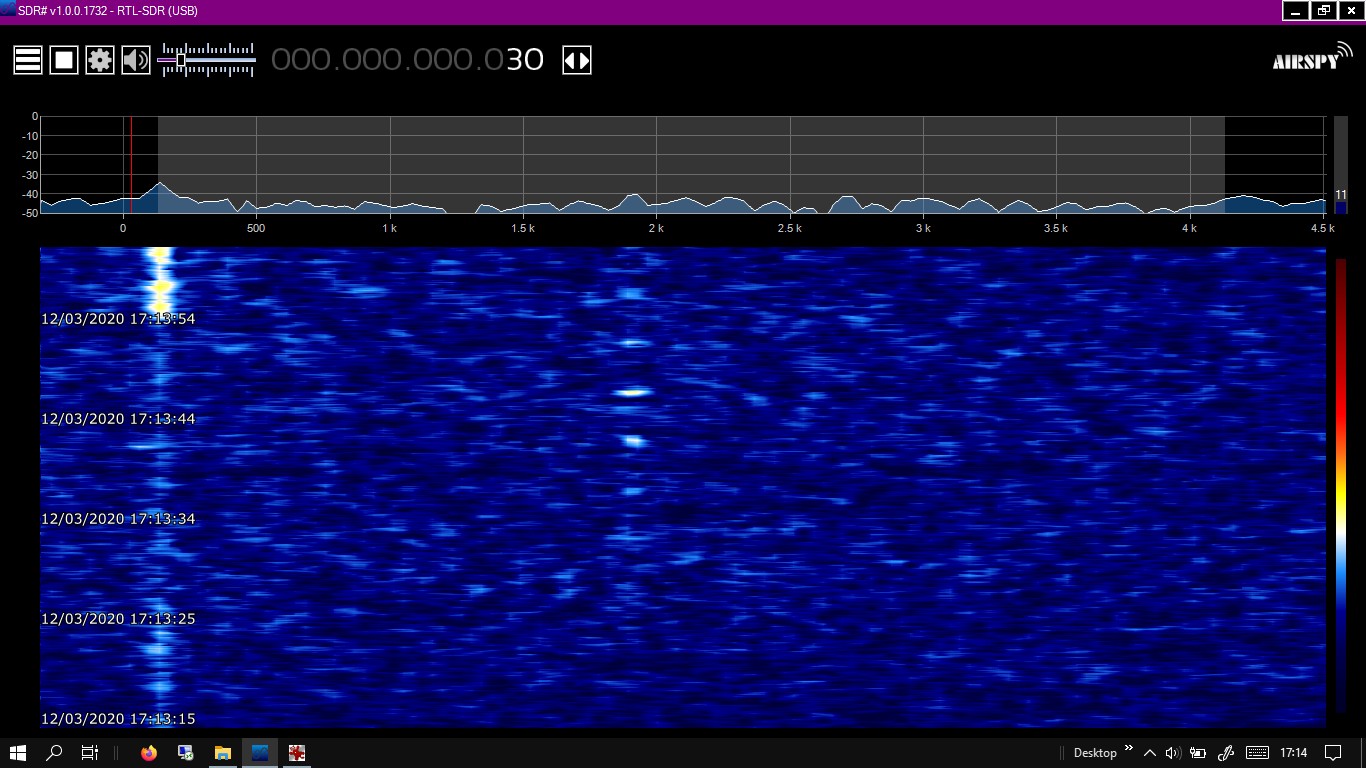Screen dimensions: 1366x768
Task: Click the frequency digit 3 in the tuner
Action: pyautogui.click(x=515, y=60)
